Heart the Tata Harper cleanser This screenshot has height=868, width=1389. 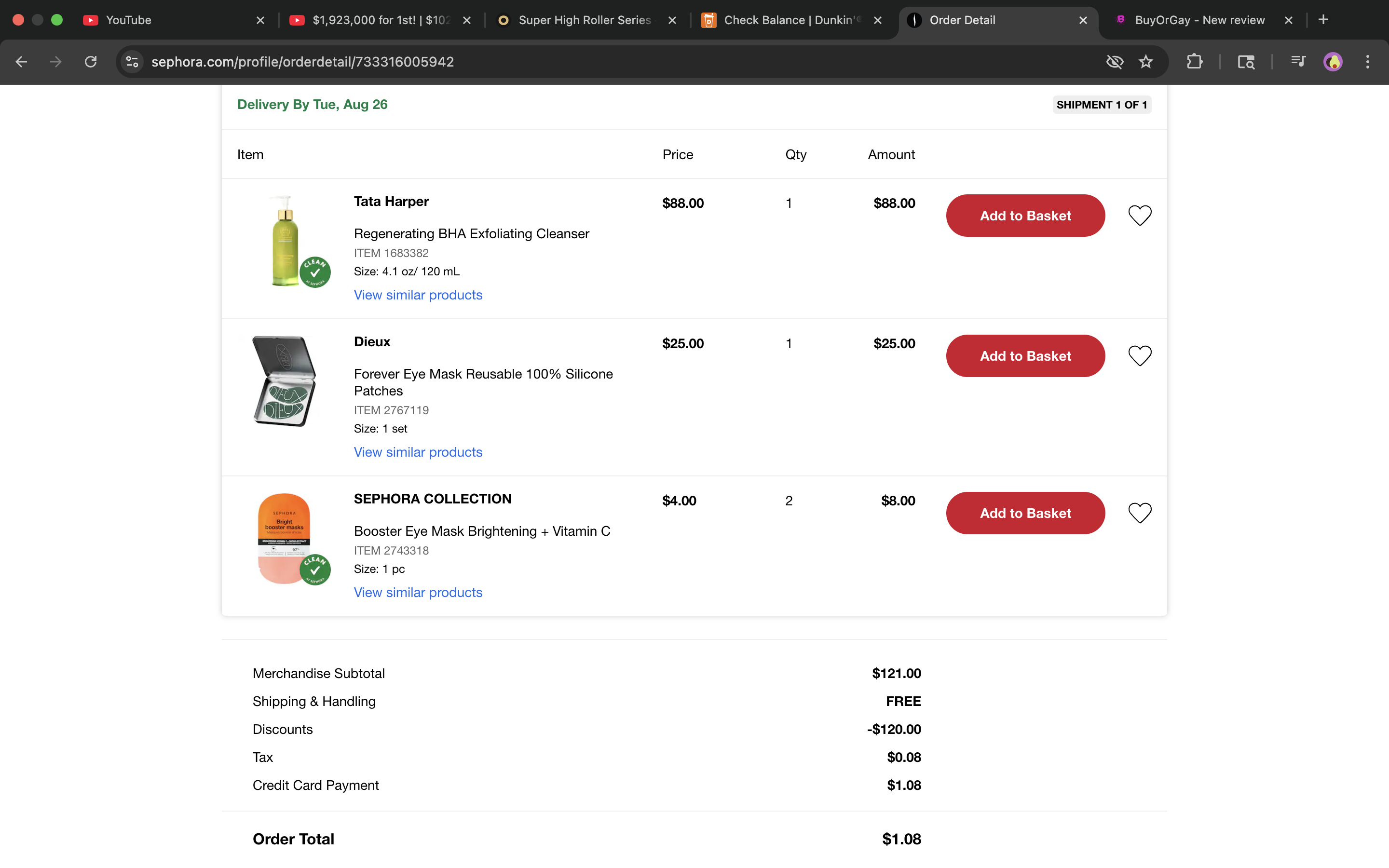pyautogui.click(x=1140, y=215)
